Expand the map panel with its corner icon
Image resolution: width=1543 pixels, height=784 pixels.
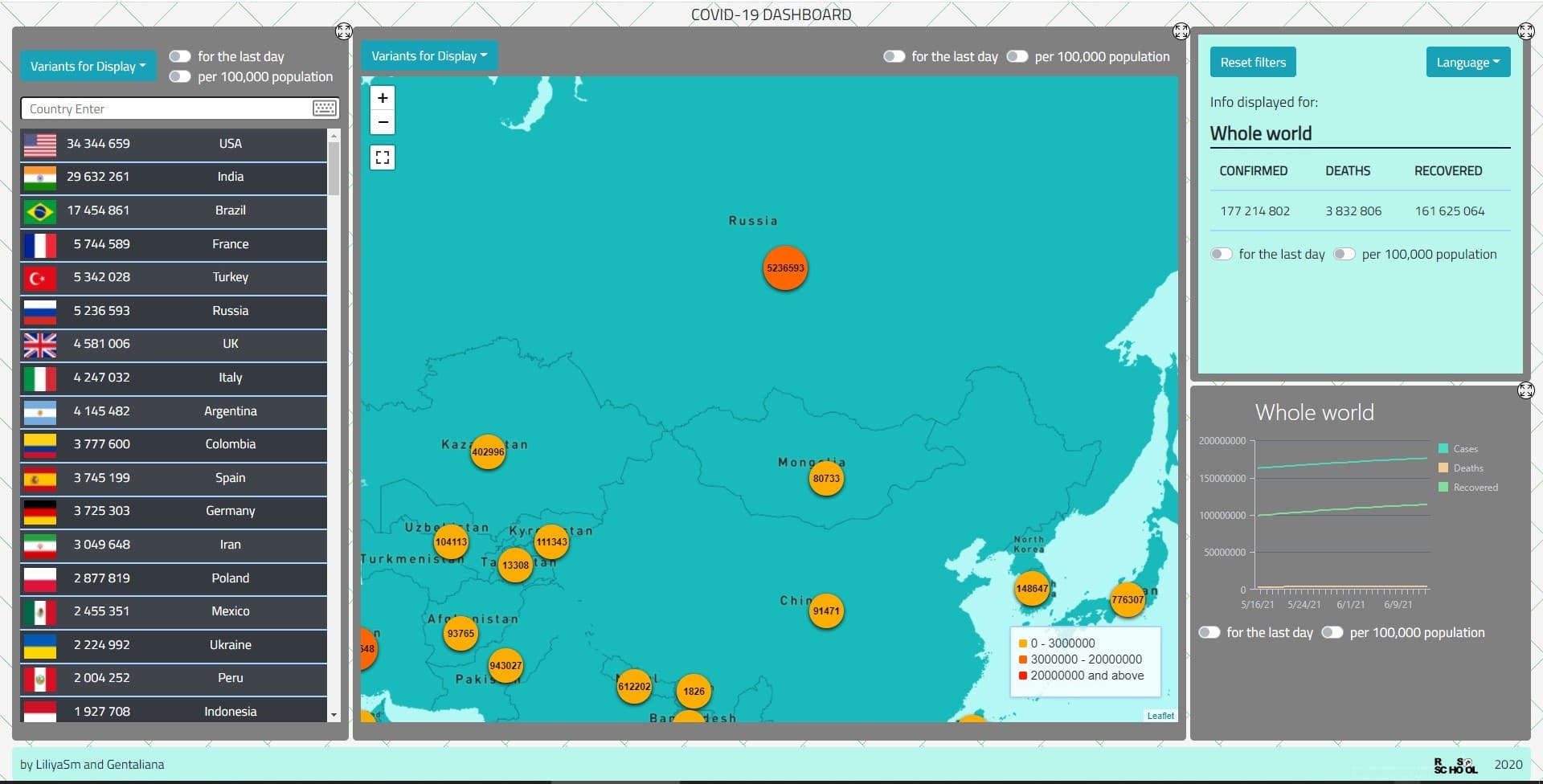[x=1181, y=31]
